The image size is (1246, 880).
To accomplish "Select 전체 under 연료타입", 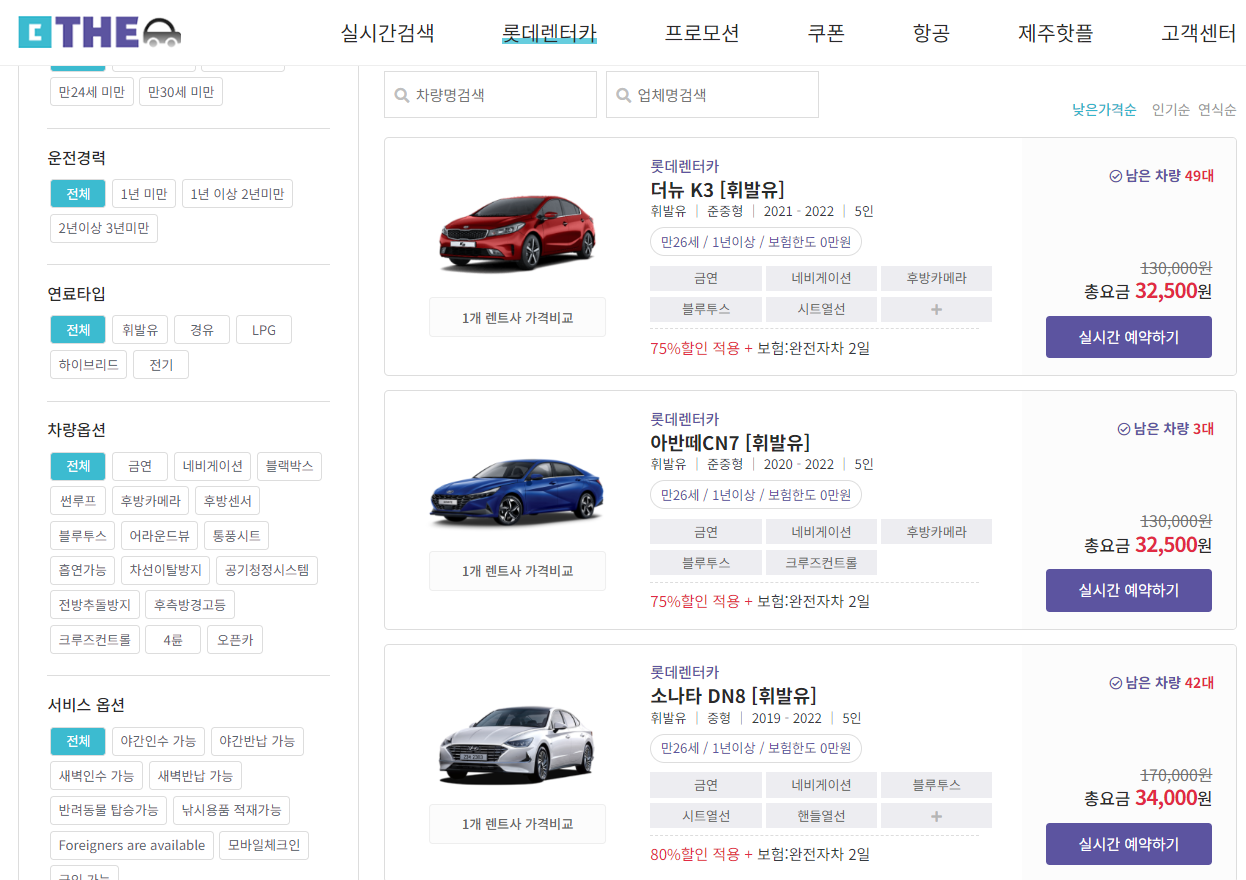I will click(x=78, y=330).
